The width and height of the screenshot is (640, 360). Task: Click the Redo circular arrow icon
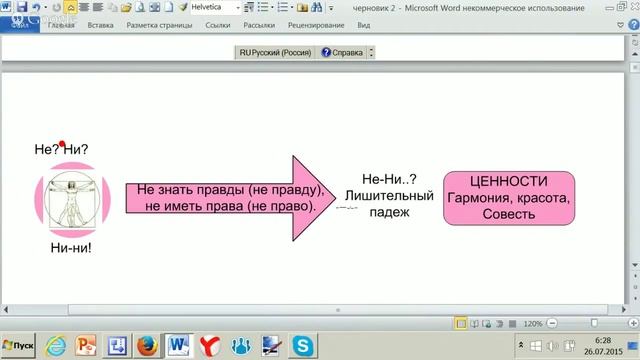click(x=56, y=7)
